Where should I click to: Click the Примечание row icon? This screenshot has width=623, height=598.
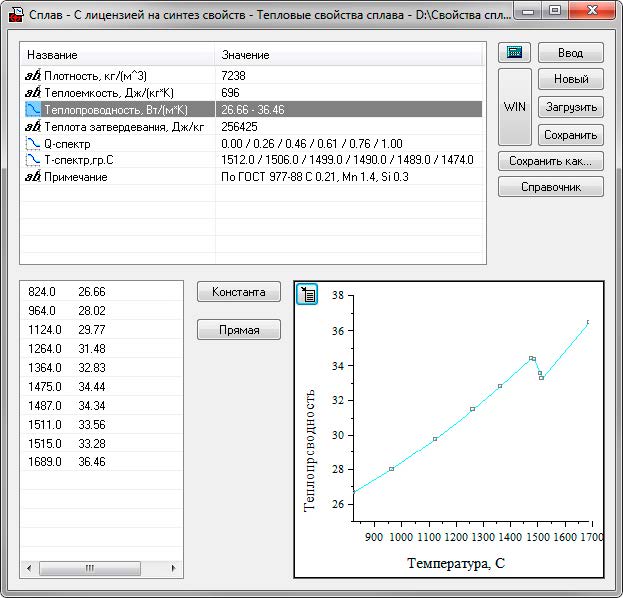(x=32, y=177)
